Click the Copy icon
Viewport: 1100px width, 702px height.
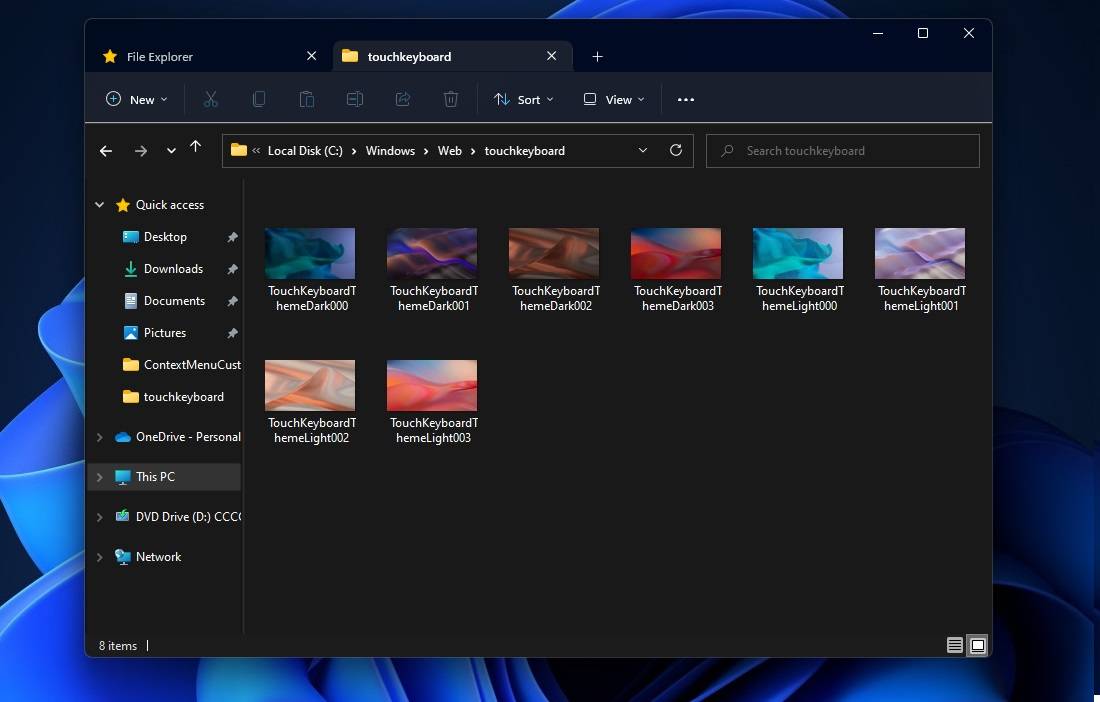[259, 99]
